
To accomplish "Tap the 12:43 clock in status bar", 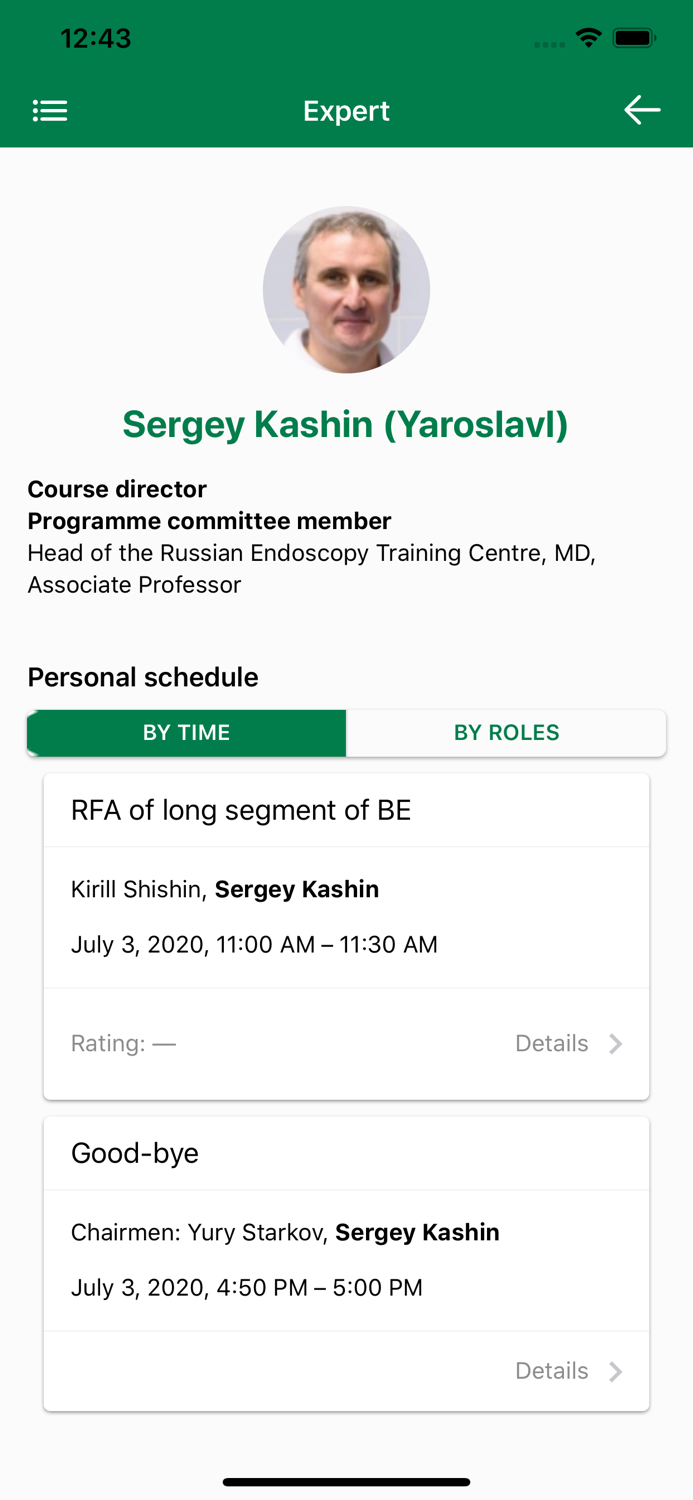I will pos(96,39).
